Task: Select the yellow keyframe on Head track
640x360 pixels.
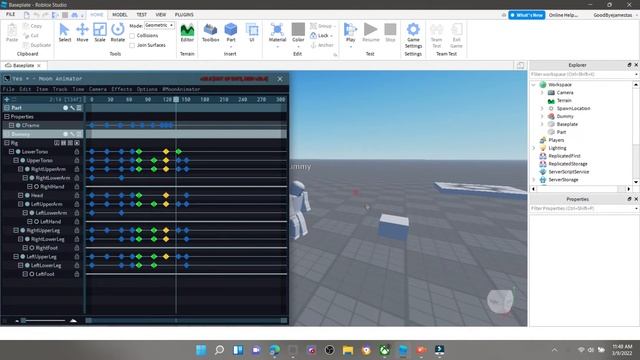Action: [166, 195]
